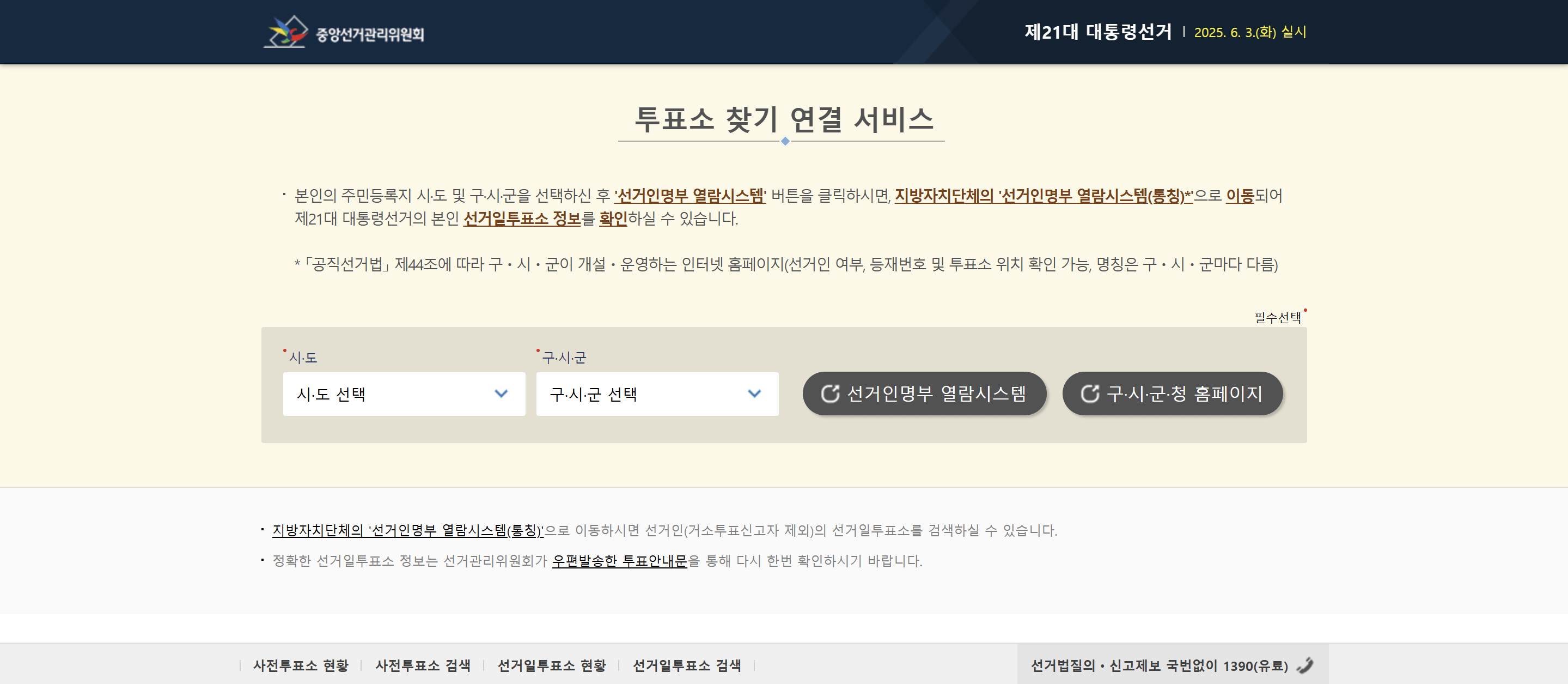Screen dimensions: 1568x684
Task: Click the underlined 선거일투표소 정보 text
Action: [522, 218]
